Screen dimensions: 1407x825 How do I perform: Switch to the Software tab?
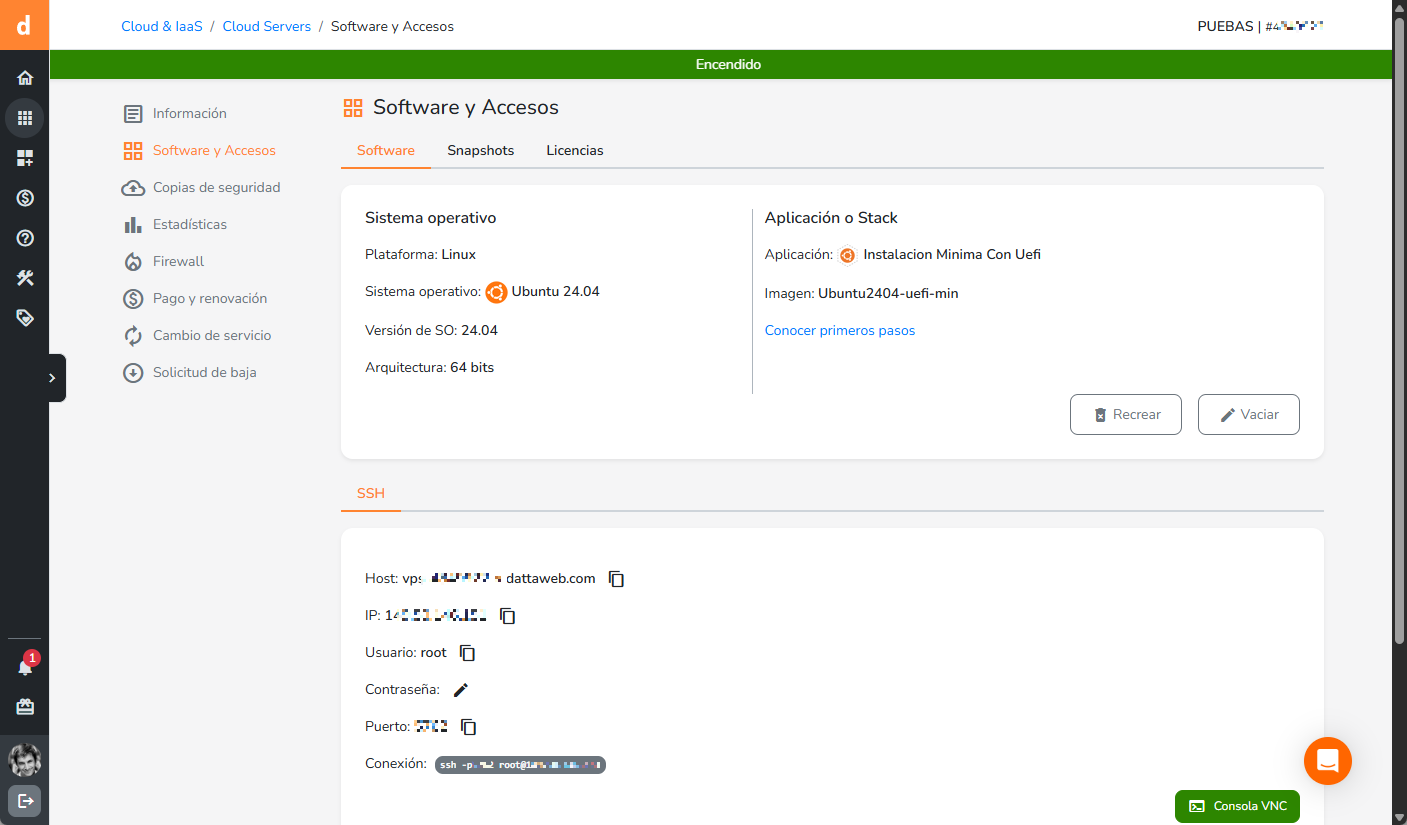(386, 150)
